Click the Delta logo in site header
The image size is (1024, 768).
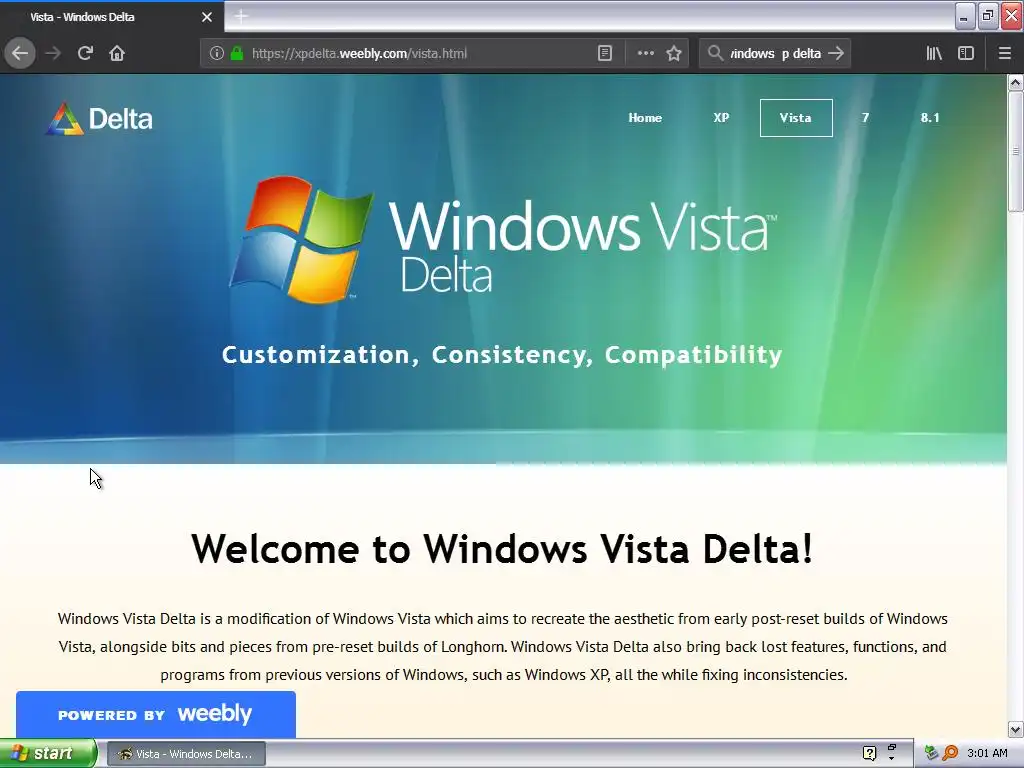point(99,119)
